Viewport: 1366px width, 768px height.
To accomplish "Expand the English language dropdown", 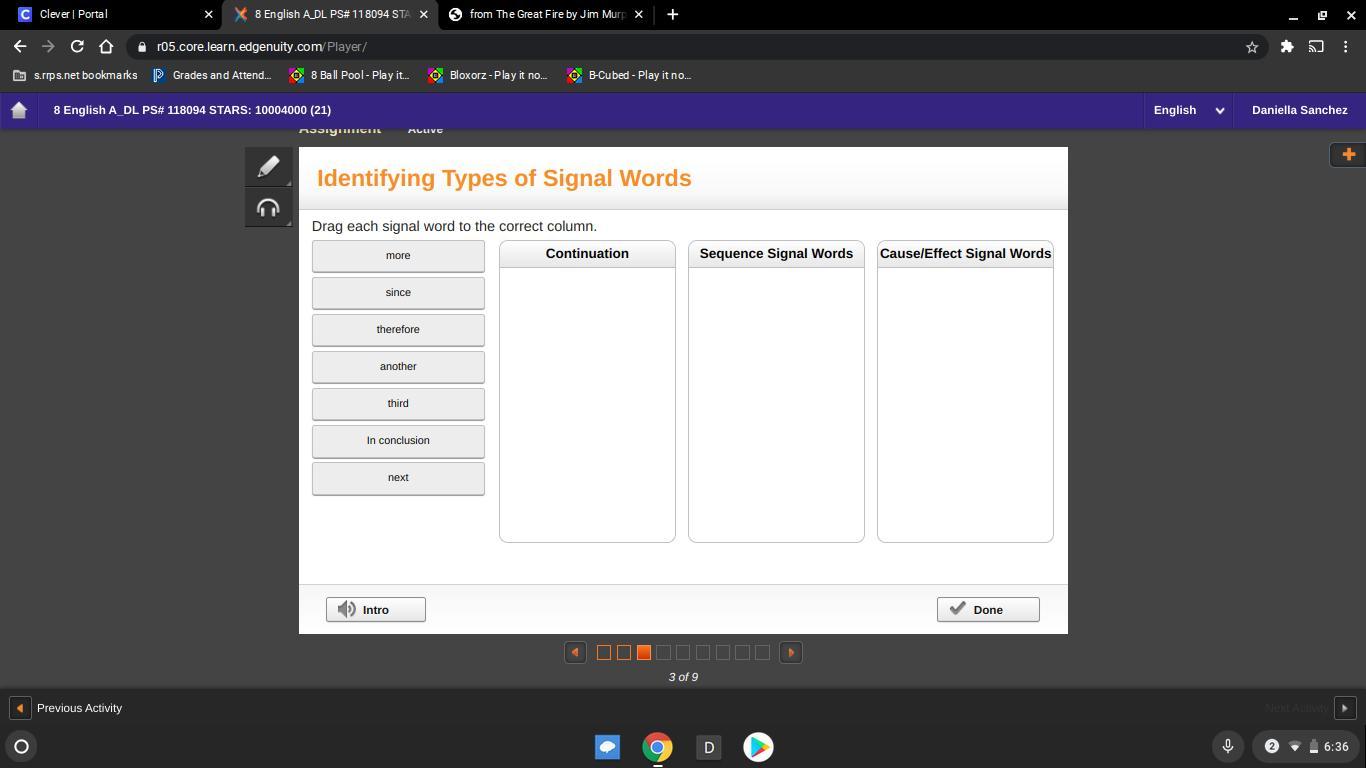I will [1188, 110].
